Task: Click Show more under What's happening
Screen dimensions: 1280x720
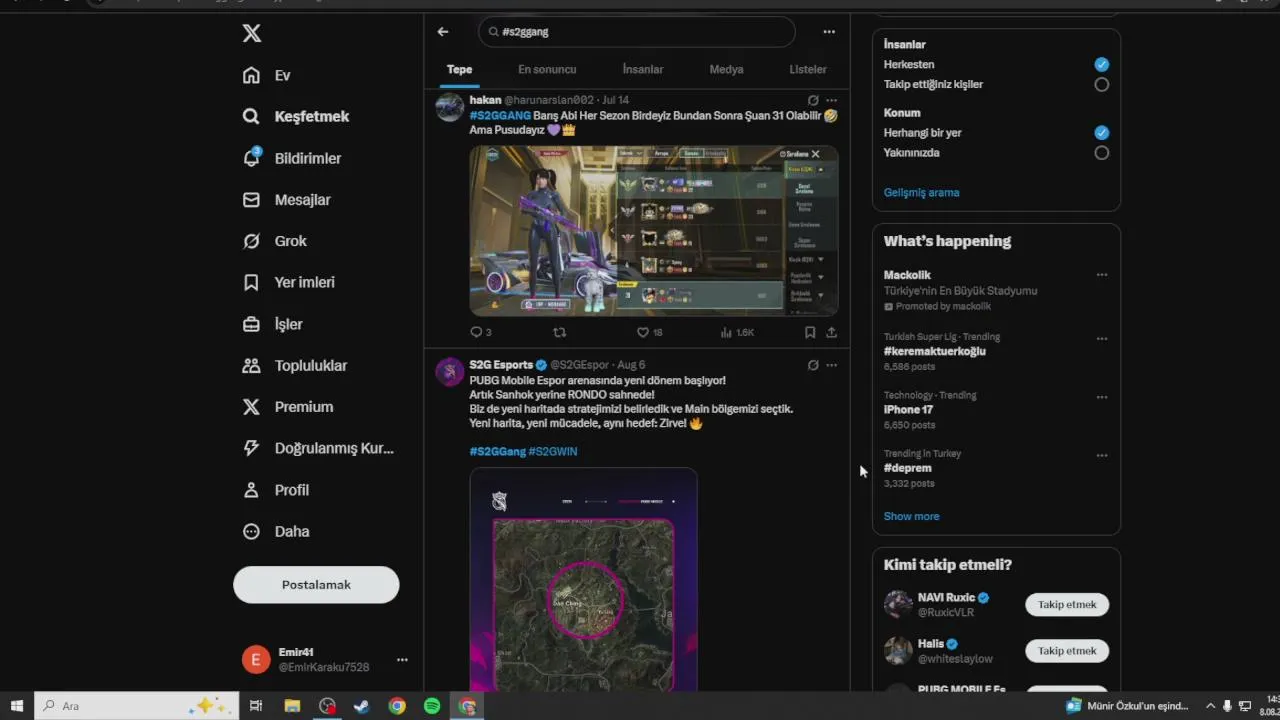Action: (x=911, y=517)
